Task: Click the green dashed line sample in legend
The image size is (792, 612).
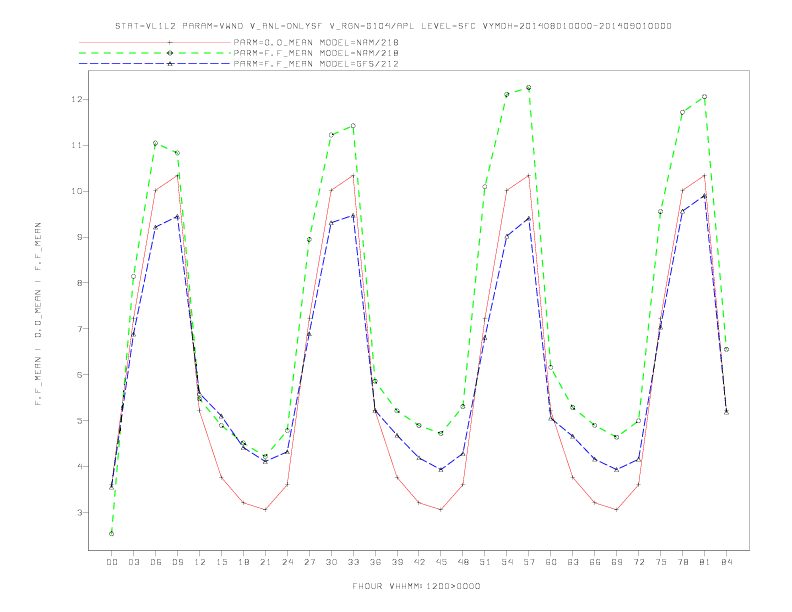Action: pos(155,53)
